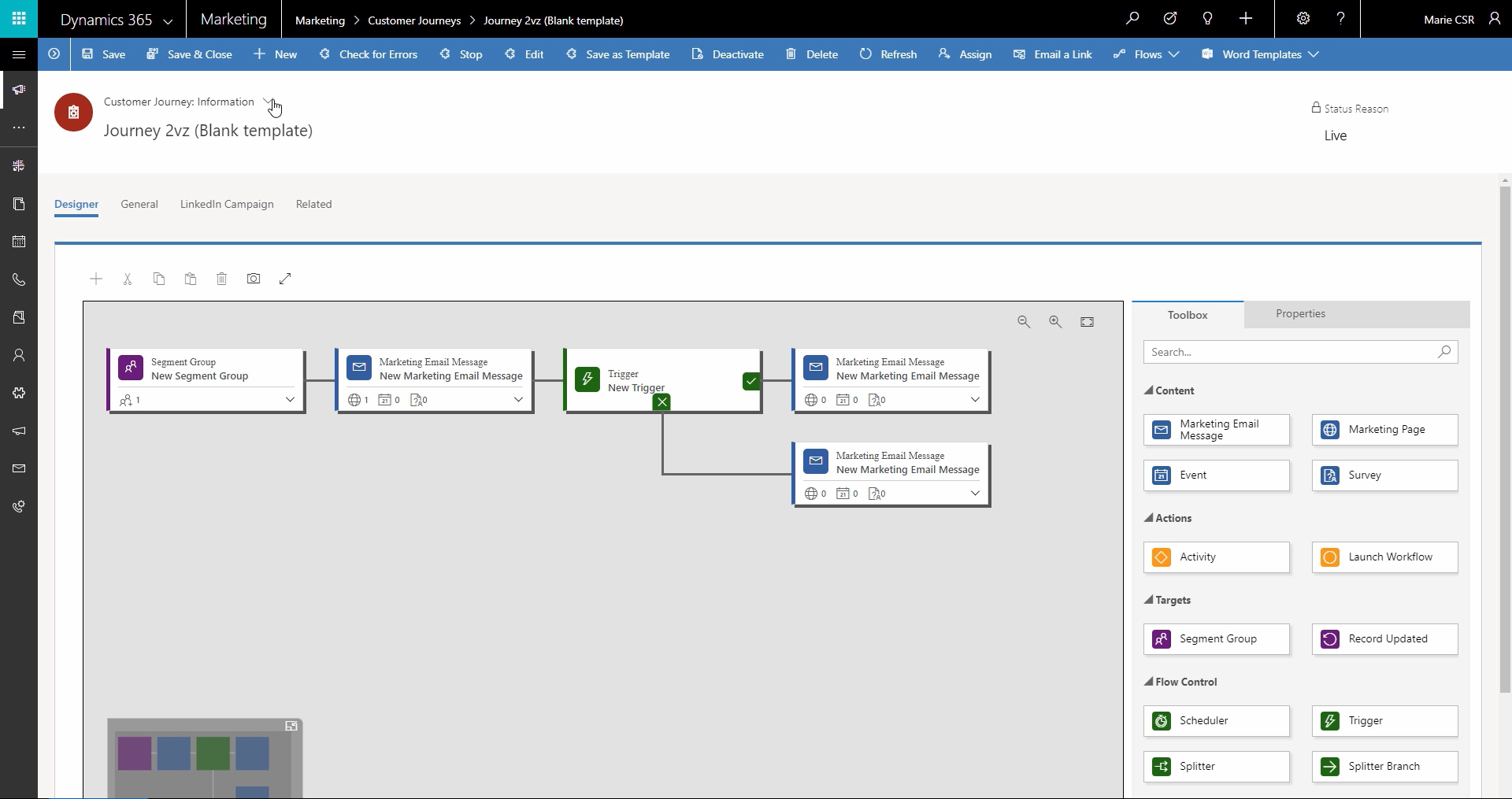Select Marketing Page in Toolbox
Image resolution: width=1512 pixels, height=799 pixels.
[x=1384, y=430]
